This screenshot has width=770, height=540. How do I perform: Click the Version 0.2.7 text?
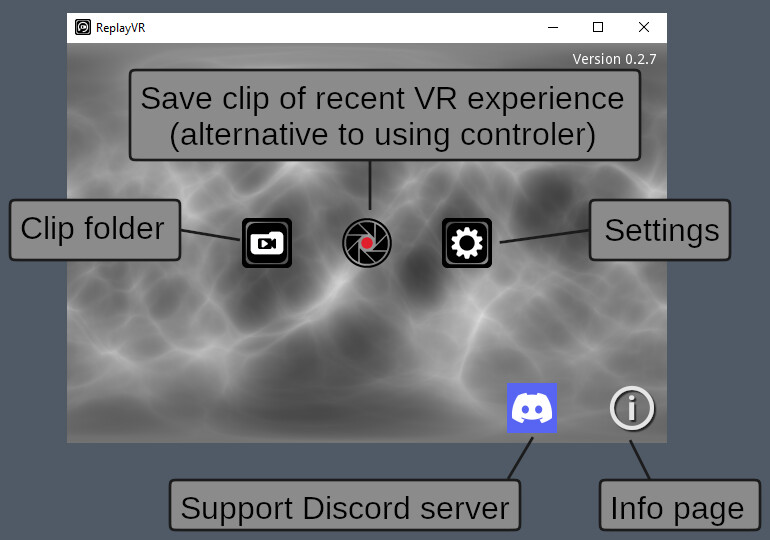click(x=614, y=59)
